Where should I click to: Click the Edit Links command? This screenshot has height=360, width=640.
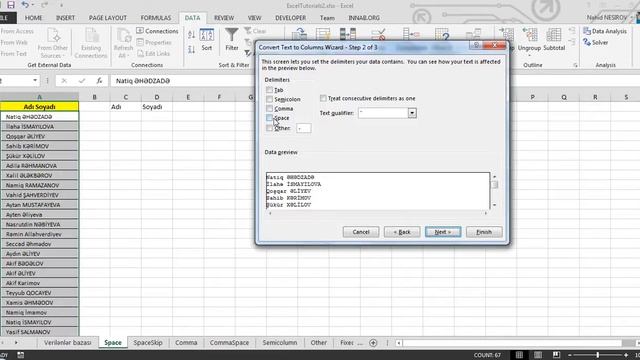(153, 53)
